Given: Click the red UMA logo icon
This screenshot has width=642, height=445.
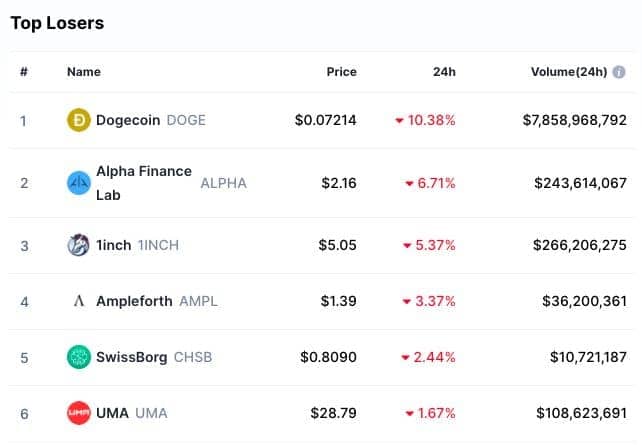Looking at the screenshot, I should (x=79, y=413).
